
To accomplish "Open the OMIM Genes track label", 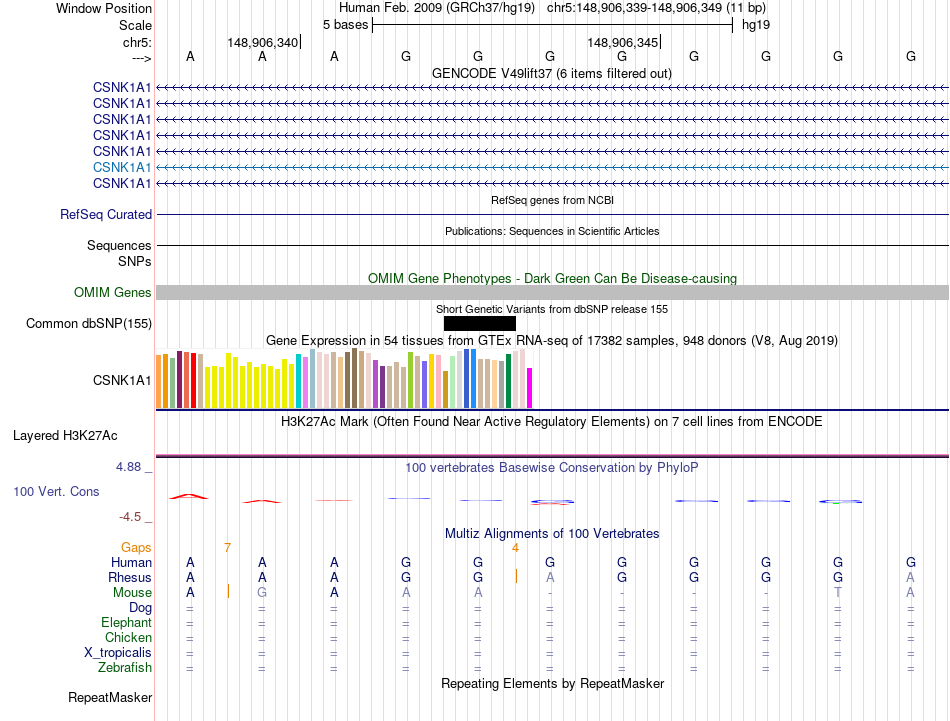I will point(112,292).
